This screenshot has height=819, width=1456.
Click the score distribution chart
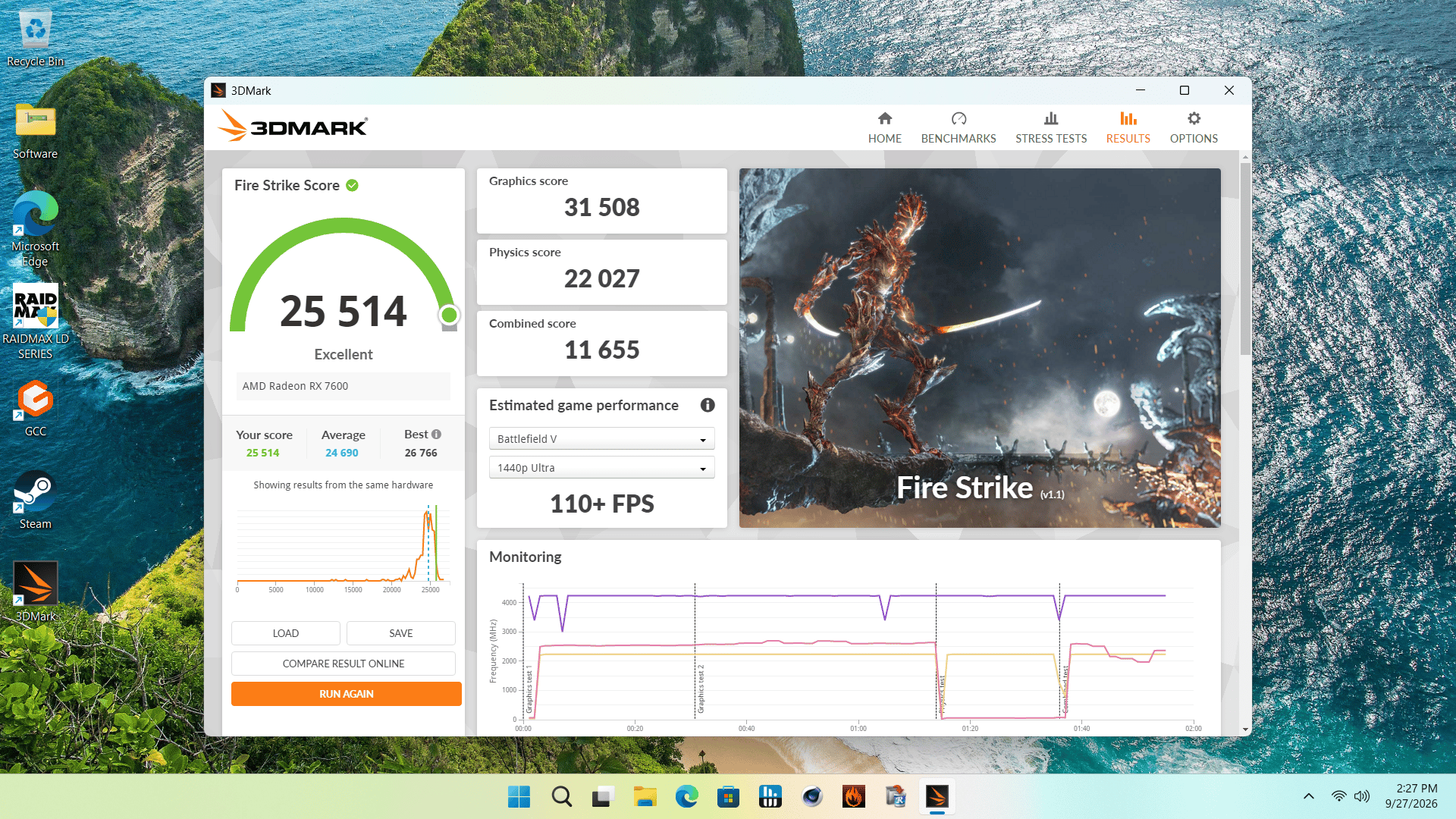[x=343, y=548]
